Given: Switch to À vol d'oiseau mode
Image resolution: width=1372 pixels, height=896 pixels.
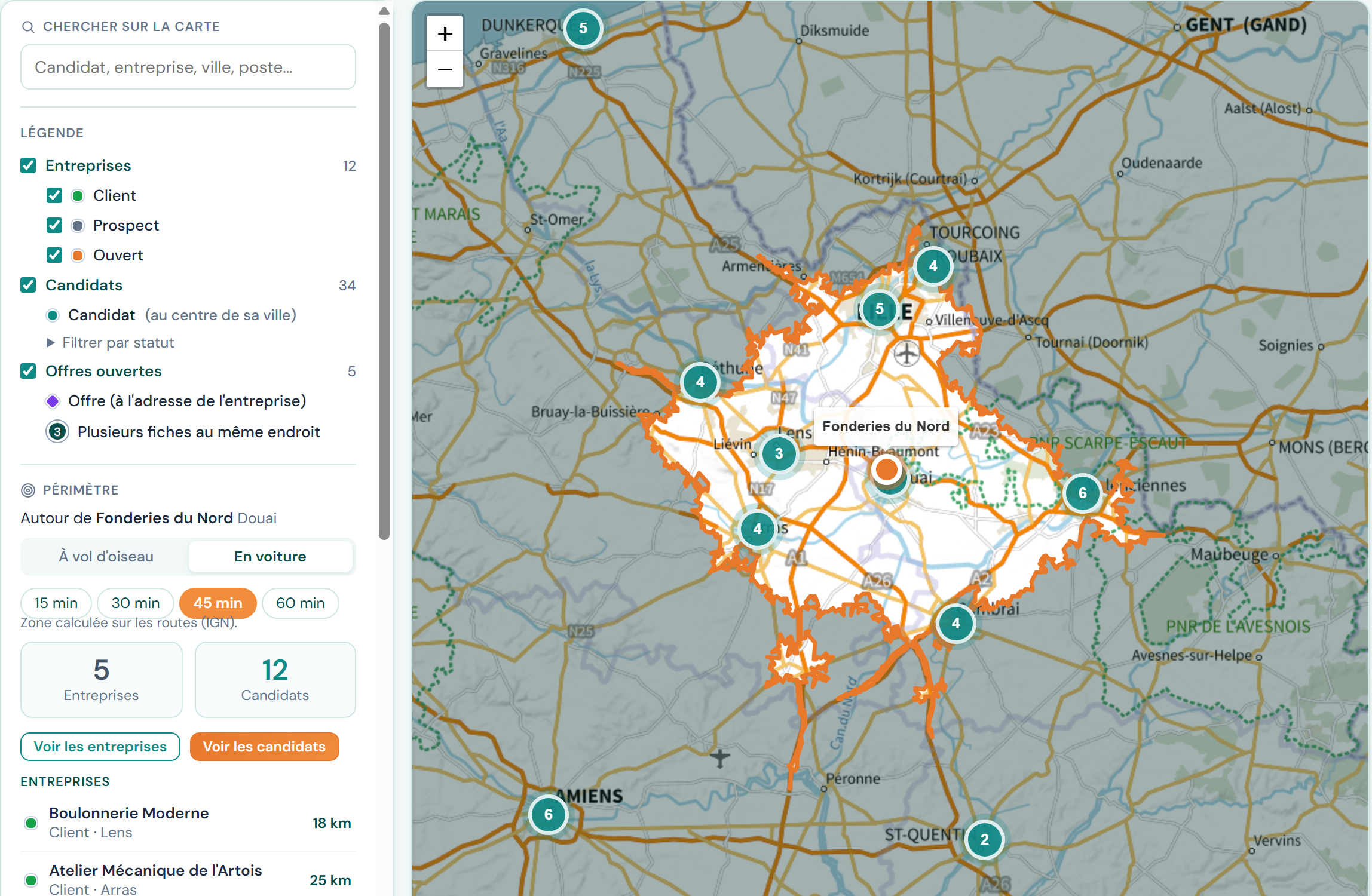Looking at the screenshot, I should click(106, 557).
